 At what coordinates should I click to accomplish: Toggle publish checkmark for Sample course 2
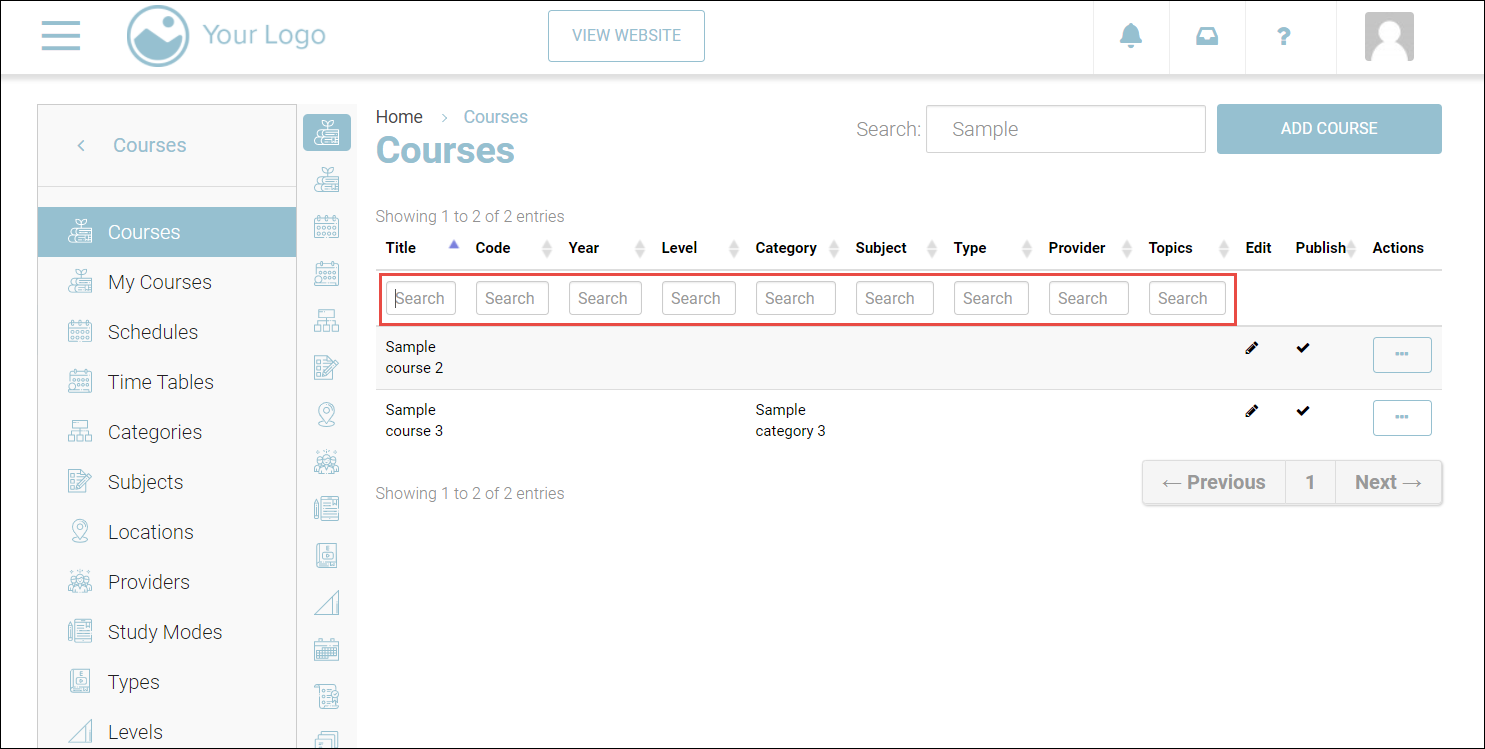pos(1302,348)
